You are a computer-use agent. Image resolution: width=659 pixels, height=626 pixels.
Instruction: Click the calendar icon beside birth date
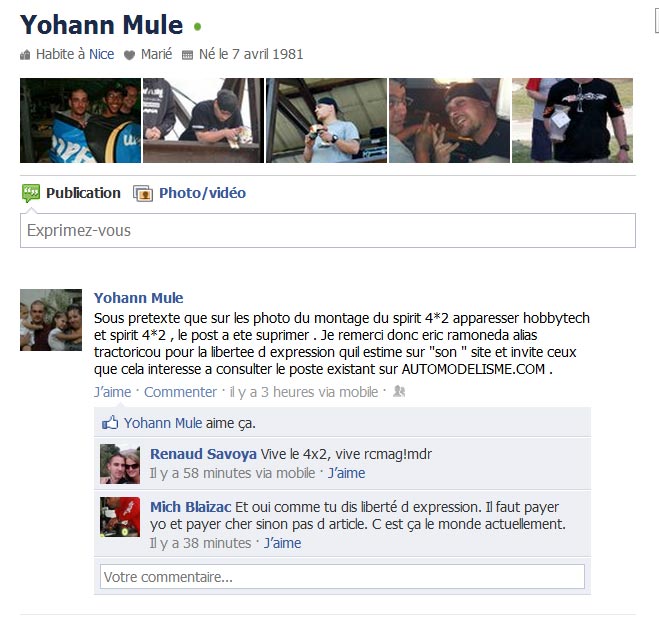187,55
